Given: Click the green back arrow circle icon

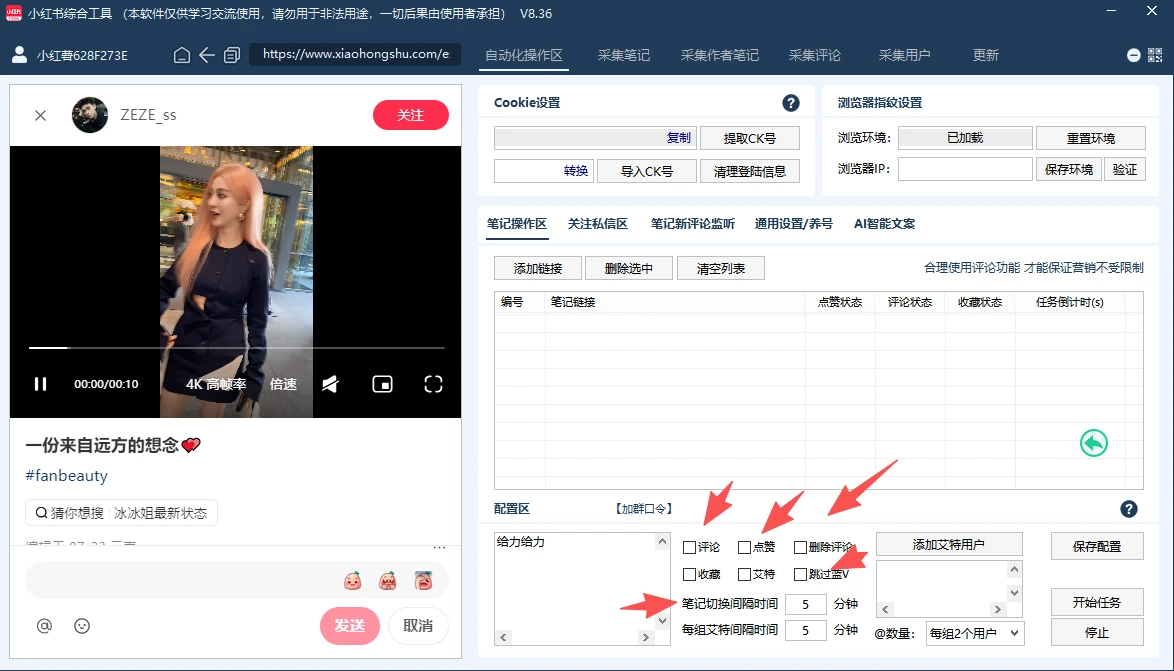Looking at the screenshot, I should click(x=1094, y=443).
